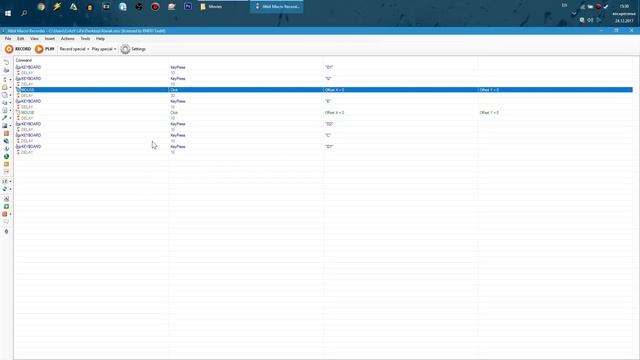This screenshot has height=360, width=640.
Task: Open the Tools menu
Action: 85,39
